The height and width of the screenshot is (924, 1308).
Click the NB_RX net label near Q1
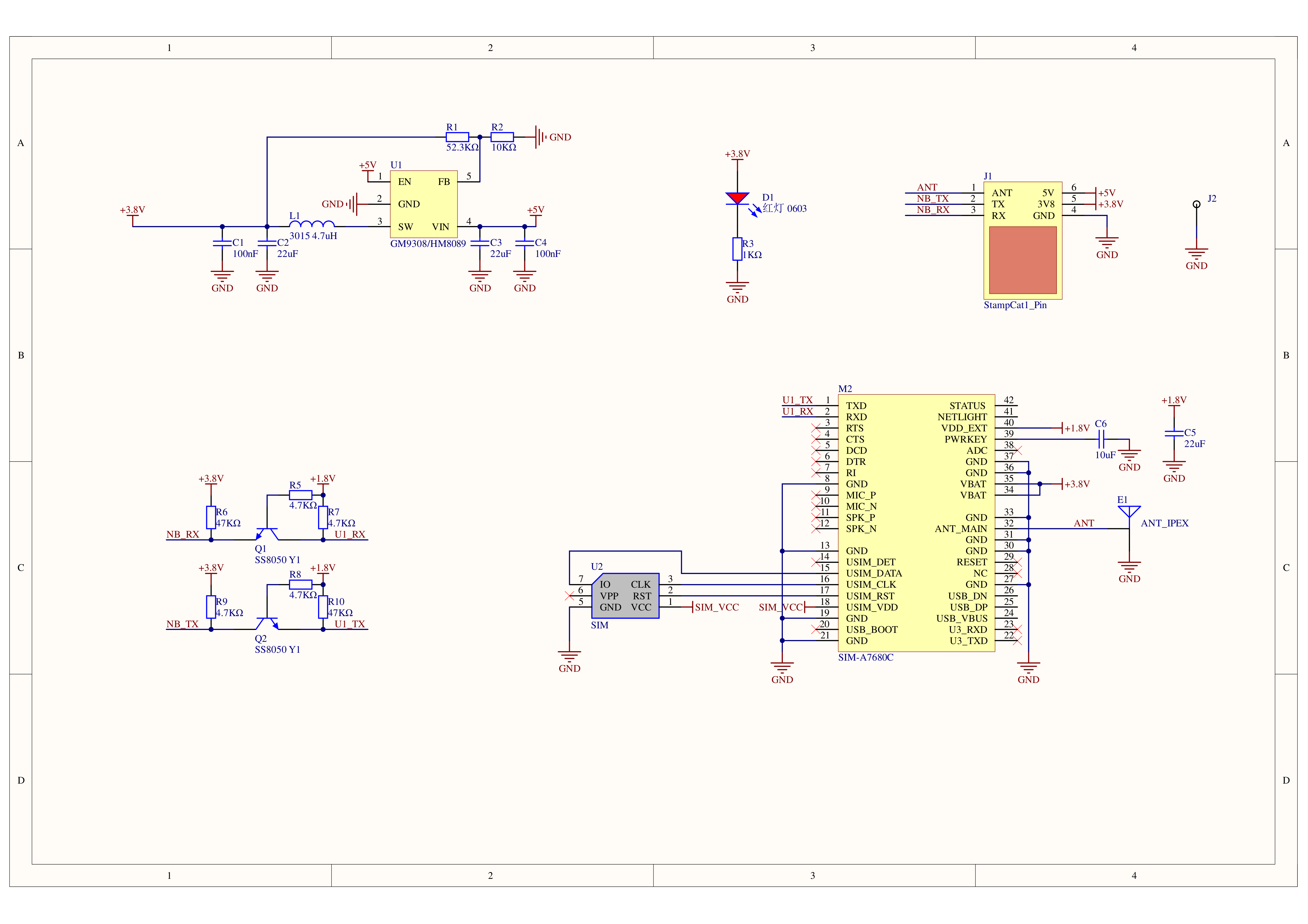point(183,534)
